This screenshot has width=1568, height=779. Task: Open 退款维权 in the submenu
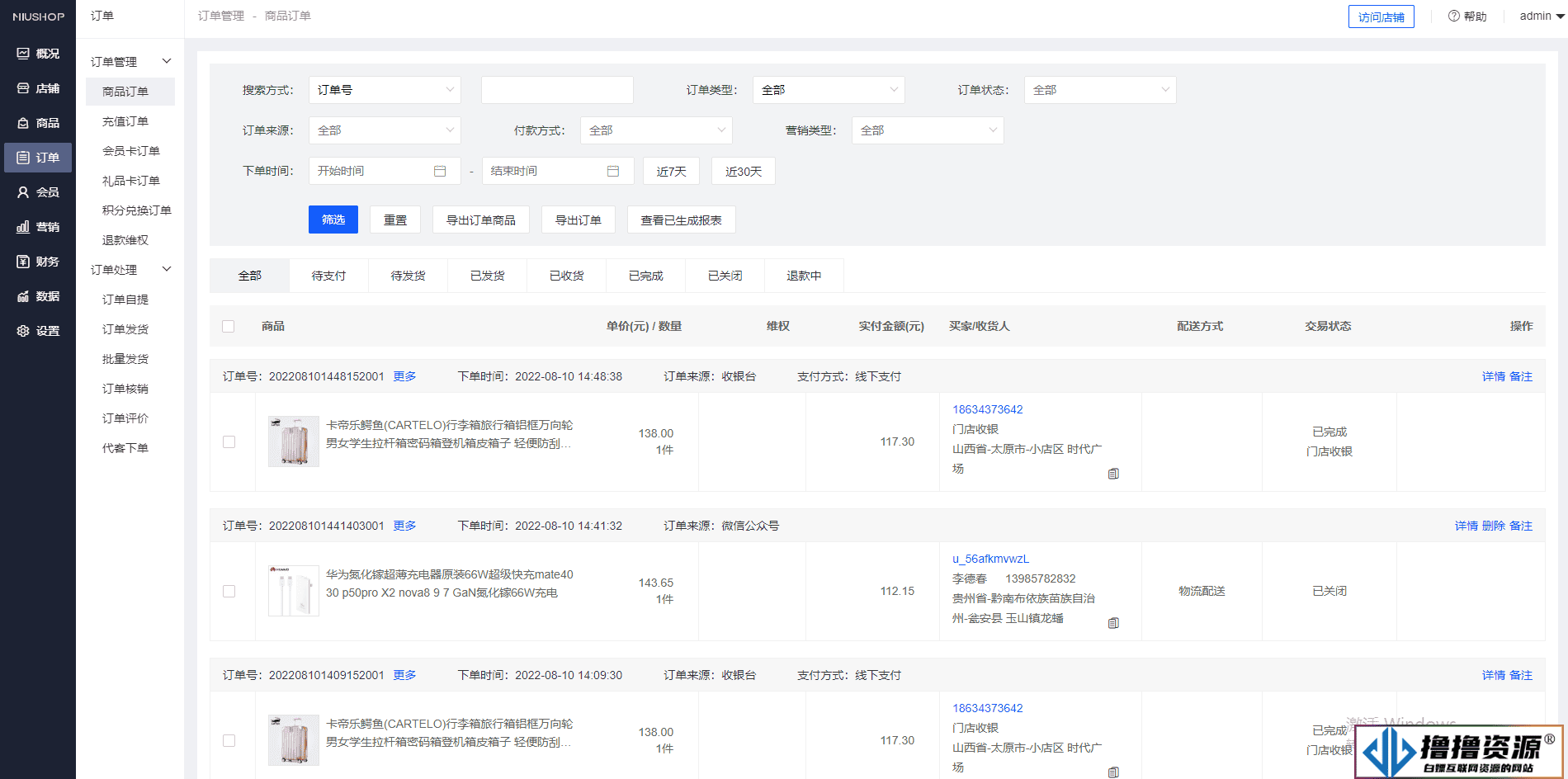[x=125, y=240]
